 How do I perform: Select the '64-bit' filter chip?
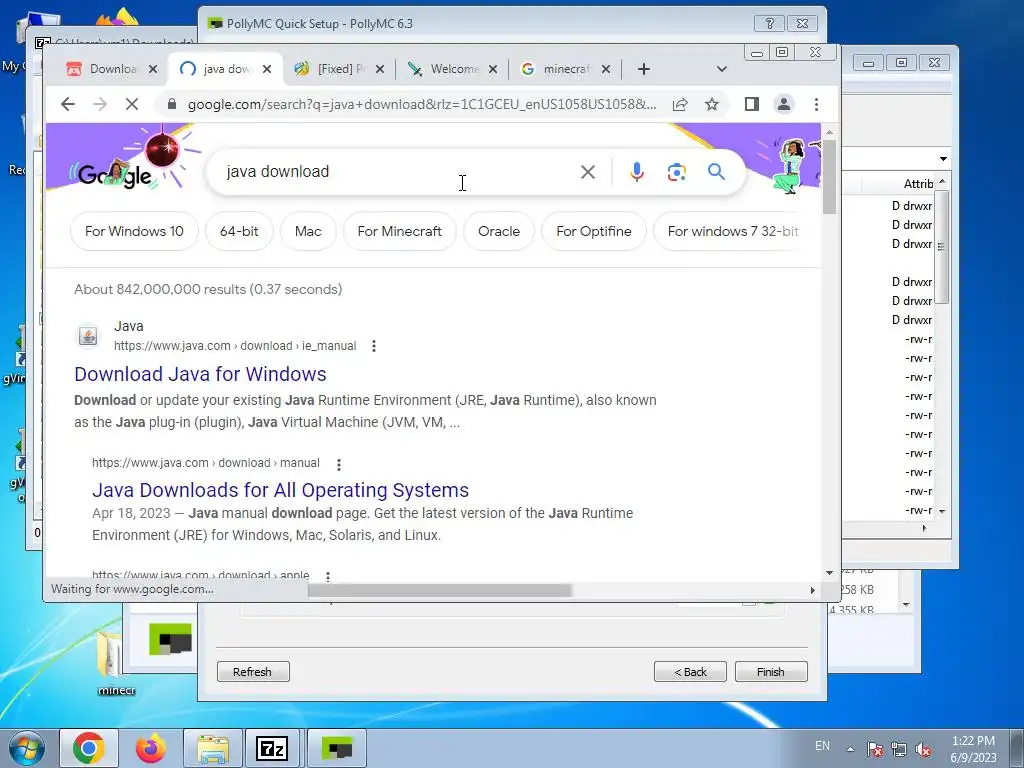click(239, 231)
